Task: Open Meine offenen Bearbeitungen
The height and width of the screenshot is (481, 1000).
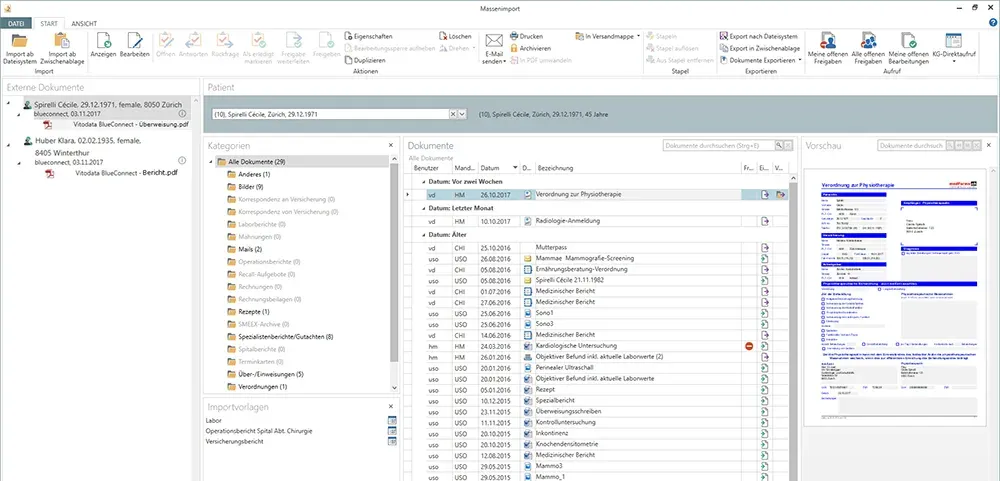Action: 911,49
